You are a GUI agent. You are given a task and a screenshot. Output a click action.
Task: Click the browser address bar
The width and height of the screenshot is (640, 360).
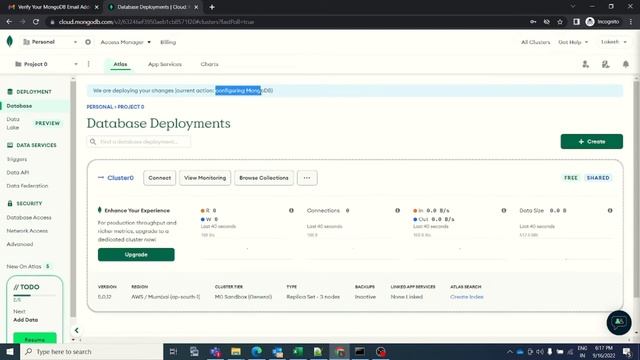(x=286, y=22)
